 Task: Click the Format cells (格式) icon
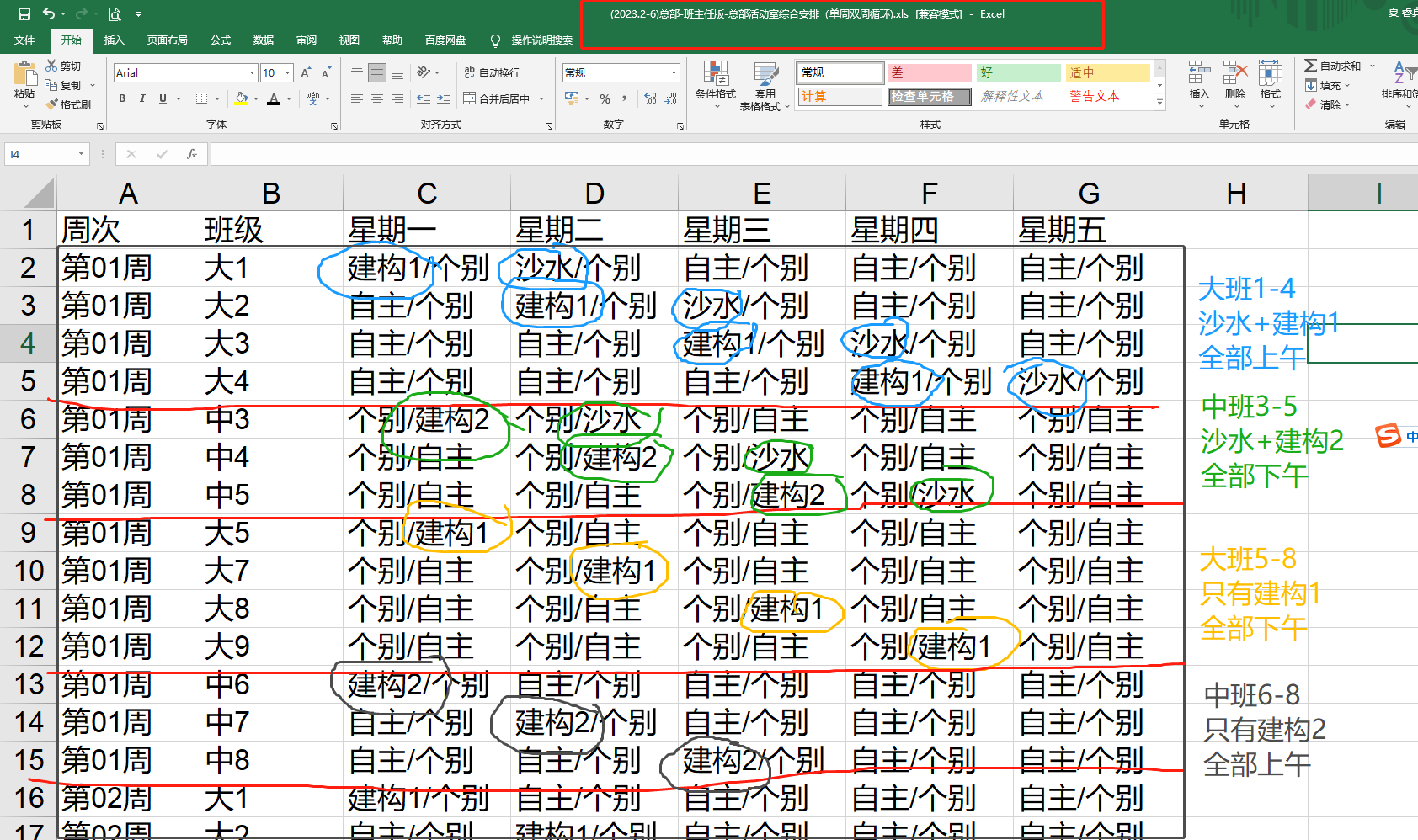click(x=1270, y=72)
